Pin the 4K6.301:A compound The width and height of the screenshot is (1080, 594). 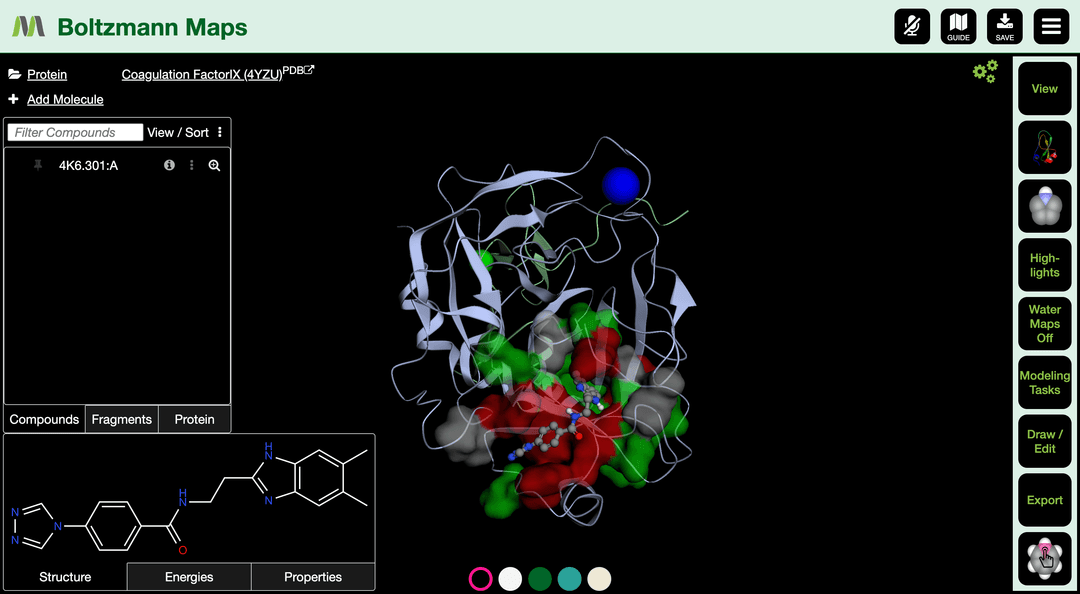pos(38,165)
